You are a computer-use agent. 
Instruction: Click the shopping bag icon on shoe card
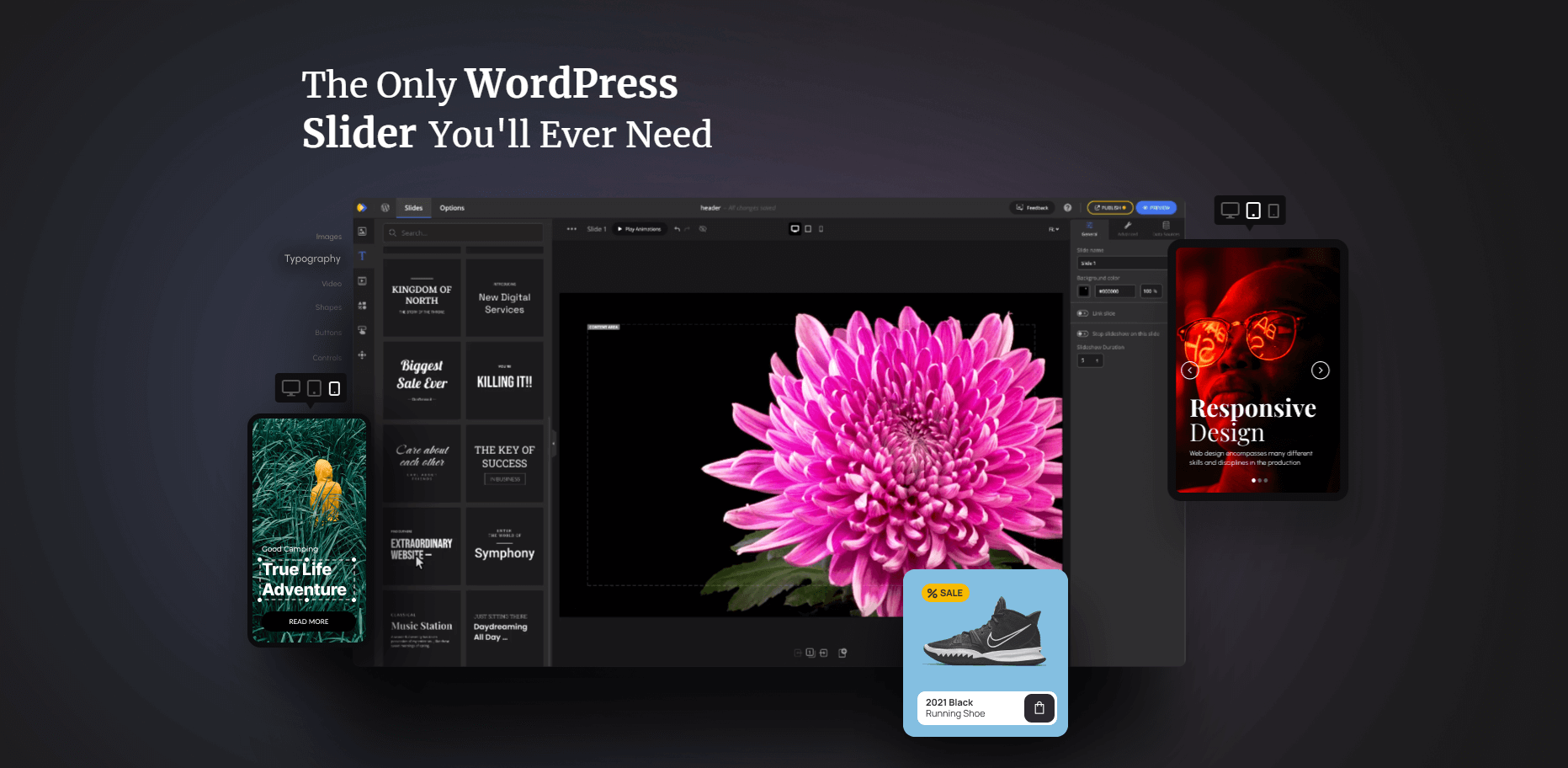point(1039,708)
